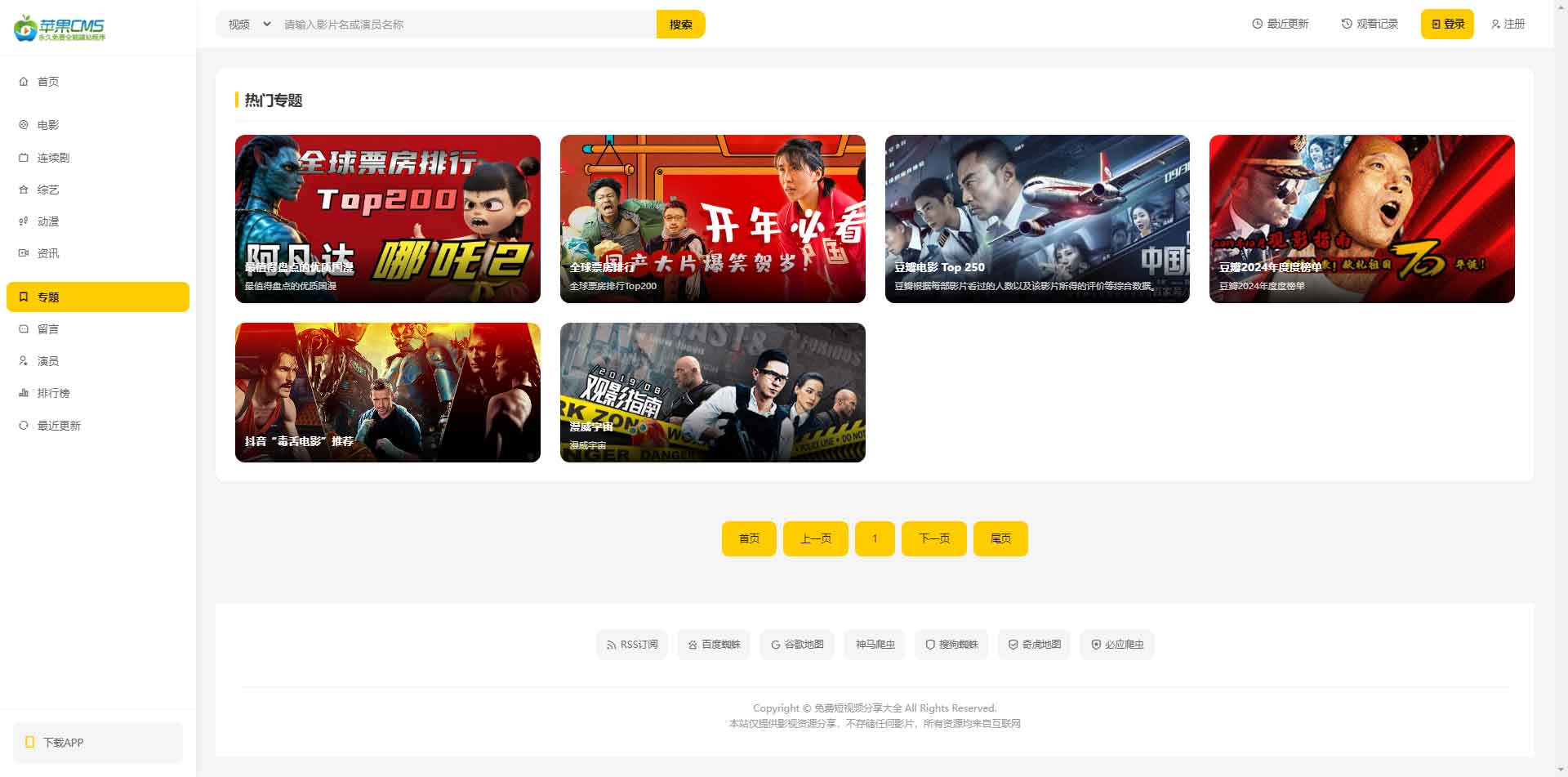The image size is (1568, 777).
Task: Click the refresh icon of sidebar 最近更新
Action: tap(24, 426)
